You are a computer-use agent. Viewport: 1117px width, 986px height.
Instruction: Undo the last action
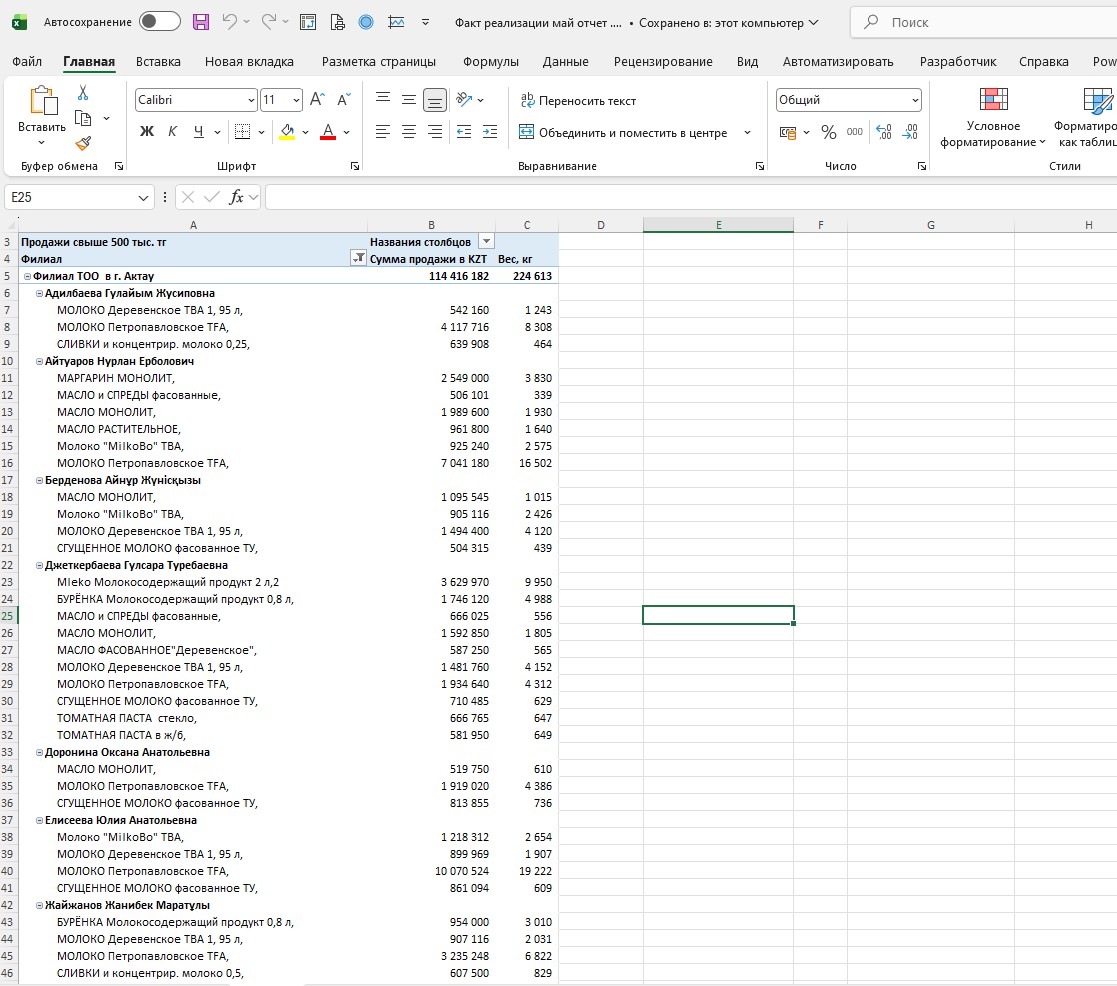tap(229, 22)
